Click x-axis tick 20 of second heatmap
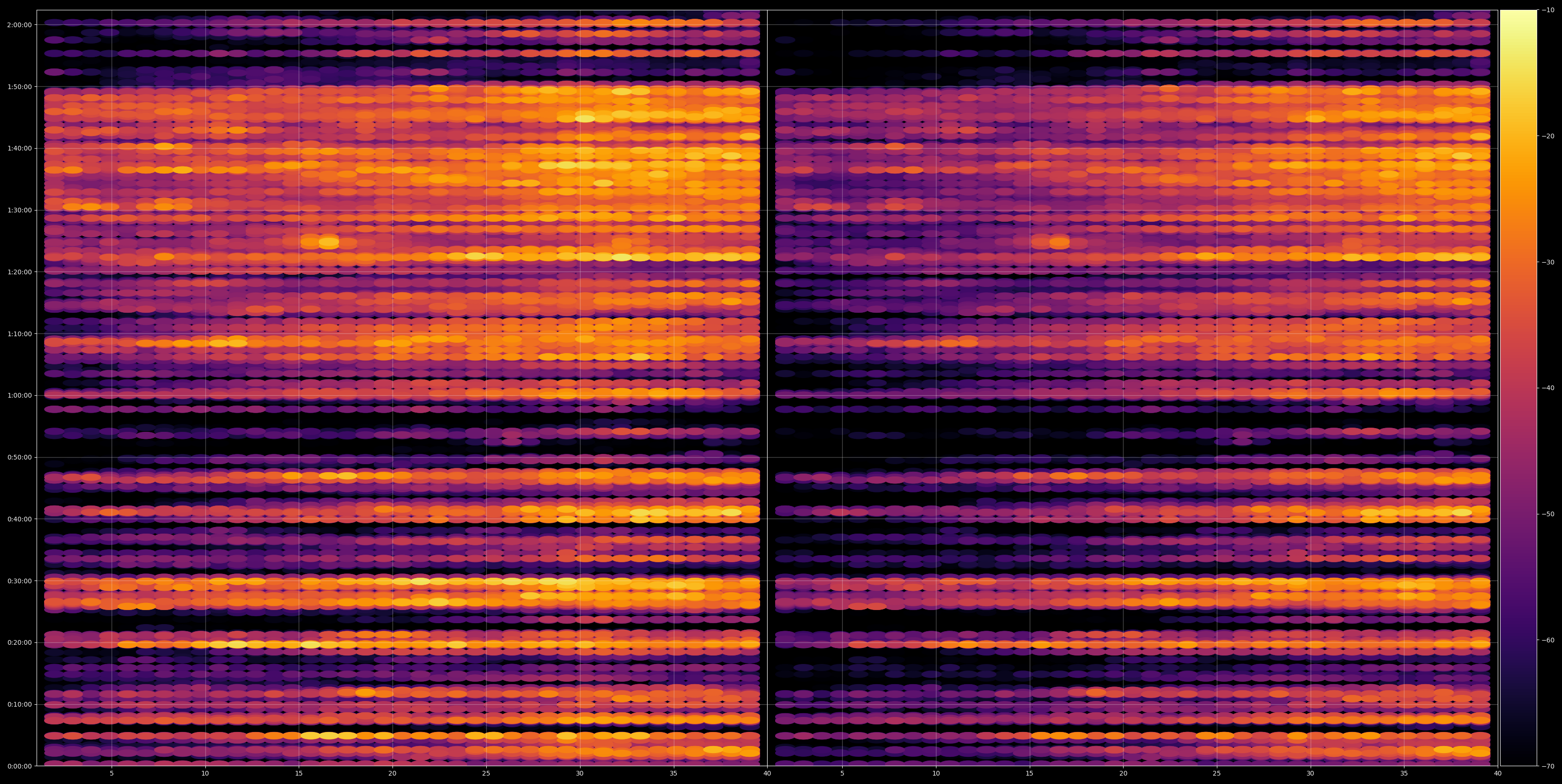The width and height of the screenshot is (1562, 784). pos(1123,774)
